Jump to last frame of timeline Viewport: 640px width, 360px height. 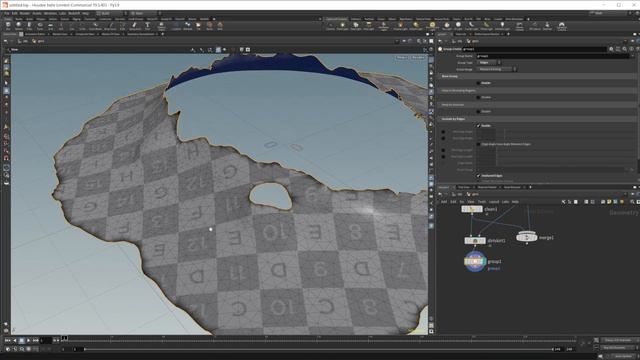click(x=36, y=340)
